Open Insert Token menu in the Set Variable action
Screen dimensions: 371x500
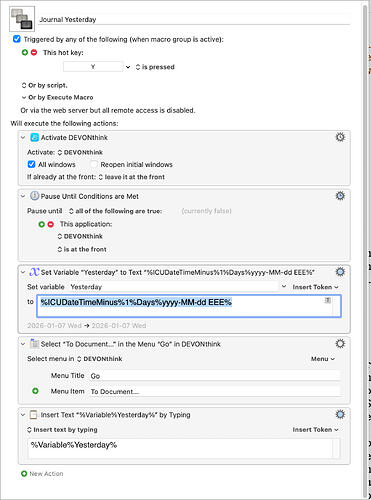pos(315,287)
